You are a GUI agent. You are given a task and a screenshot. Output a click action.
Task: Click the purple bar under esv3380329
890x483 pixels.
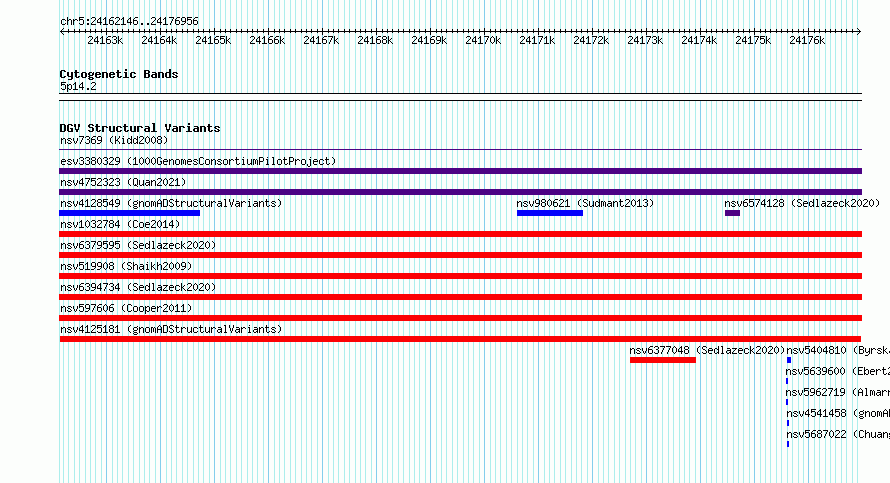tap(460, 171)
